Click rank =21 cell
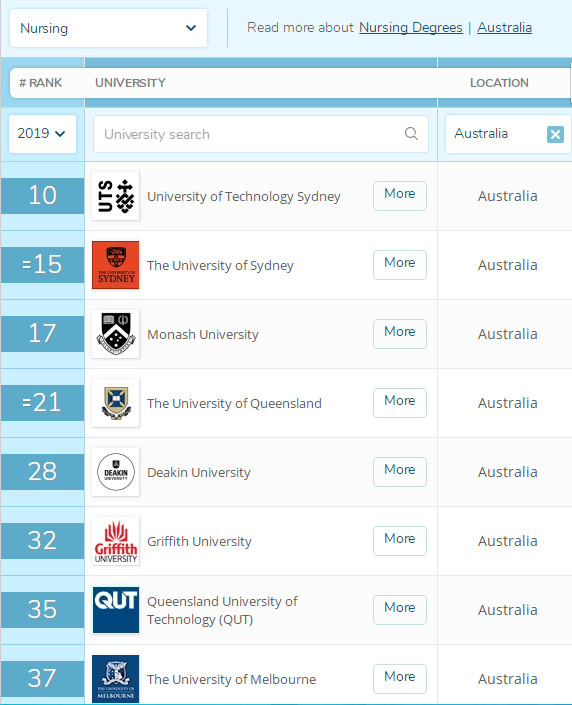The image size is (572, 705). [42, 403]
